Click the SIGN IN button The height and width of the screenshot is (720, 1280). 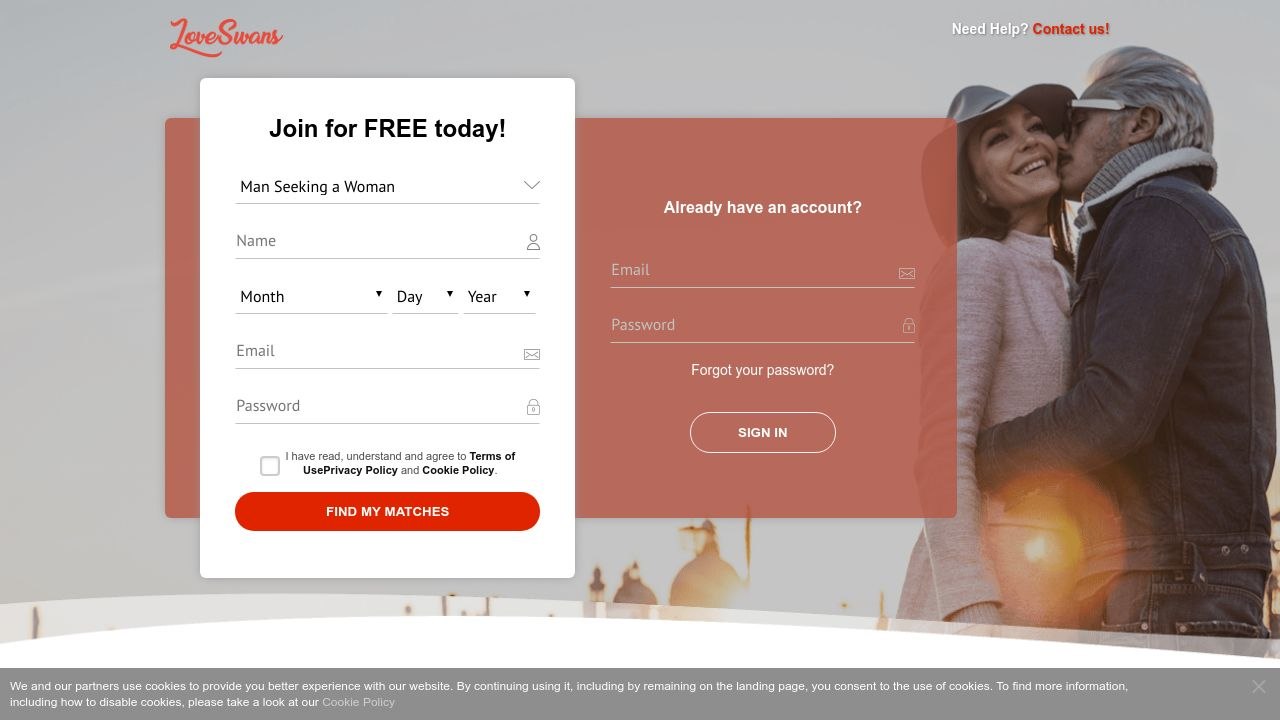(763, 432)
